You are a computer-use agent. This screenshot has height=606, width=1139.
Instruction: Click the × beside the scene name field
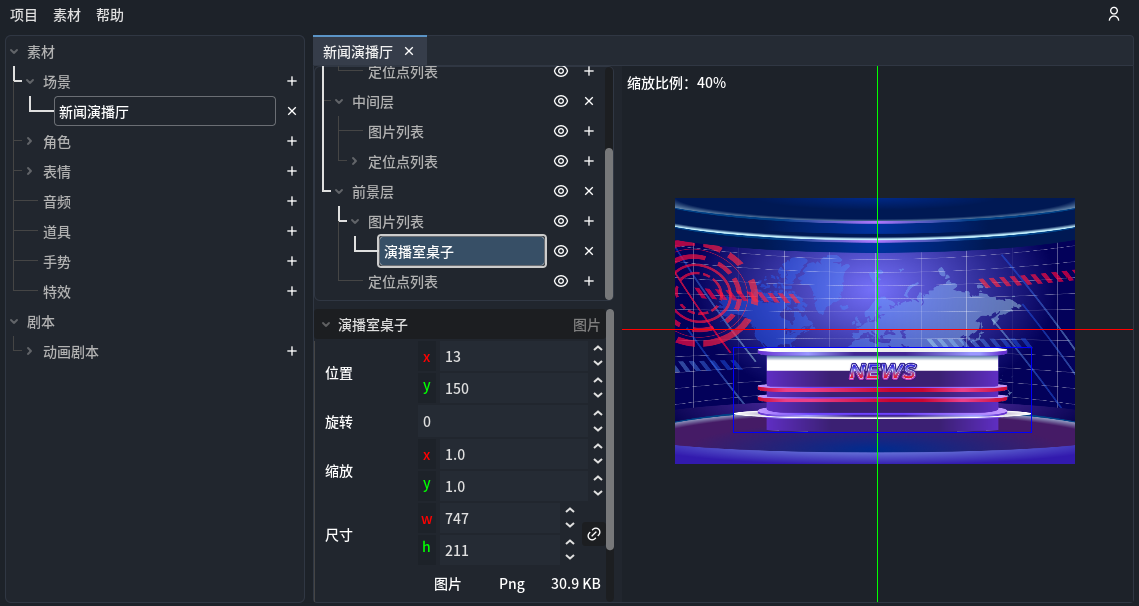(x=291, y=111)
